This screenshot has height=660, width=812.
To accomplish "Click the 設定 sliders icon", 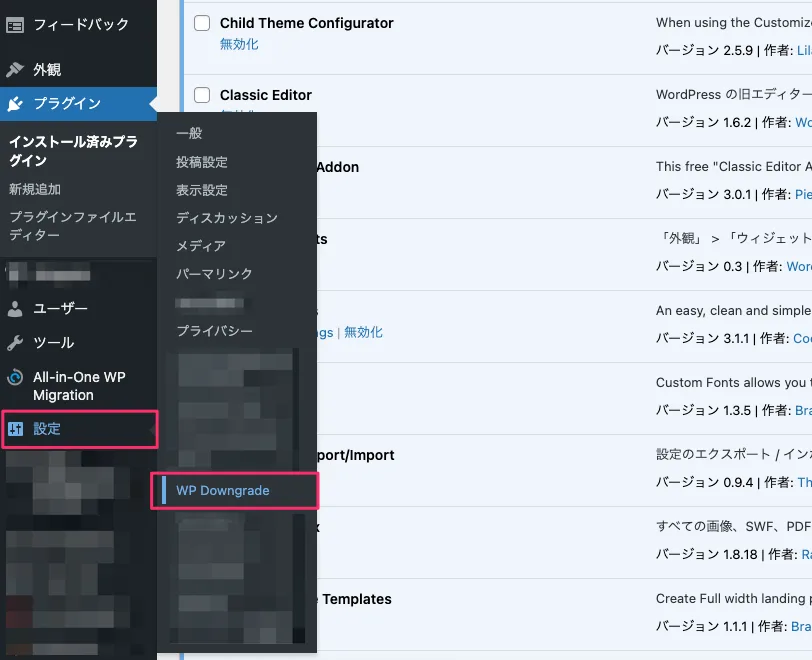I will (15, 429).
